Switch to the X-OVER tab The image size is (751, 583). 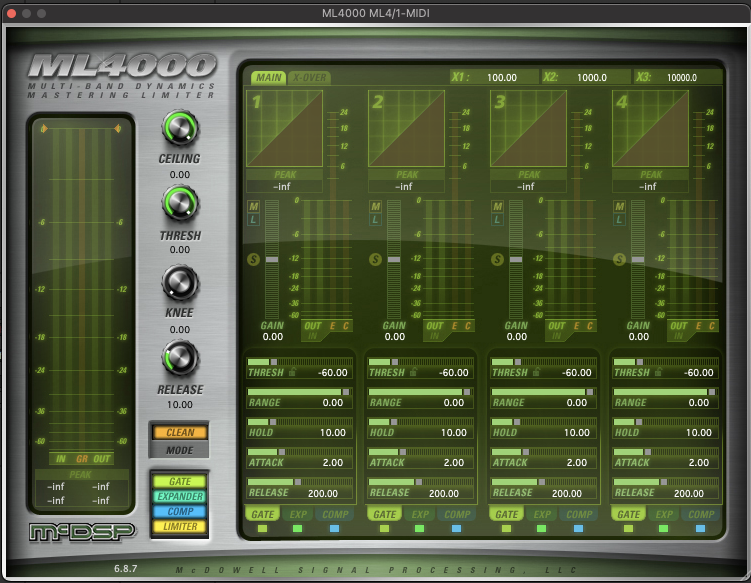click(309, 78)
